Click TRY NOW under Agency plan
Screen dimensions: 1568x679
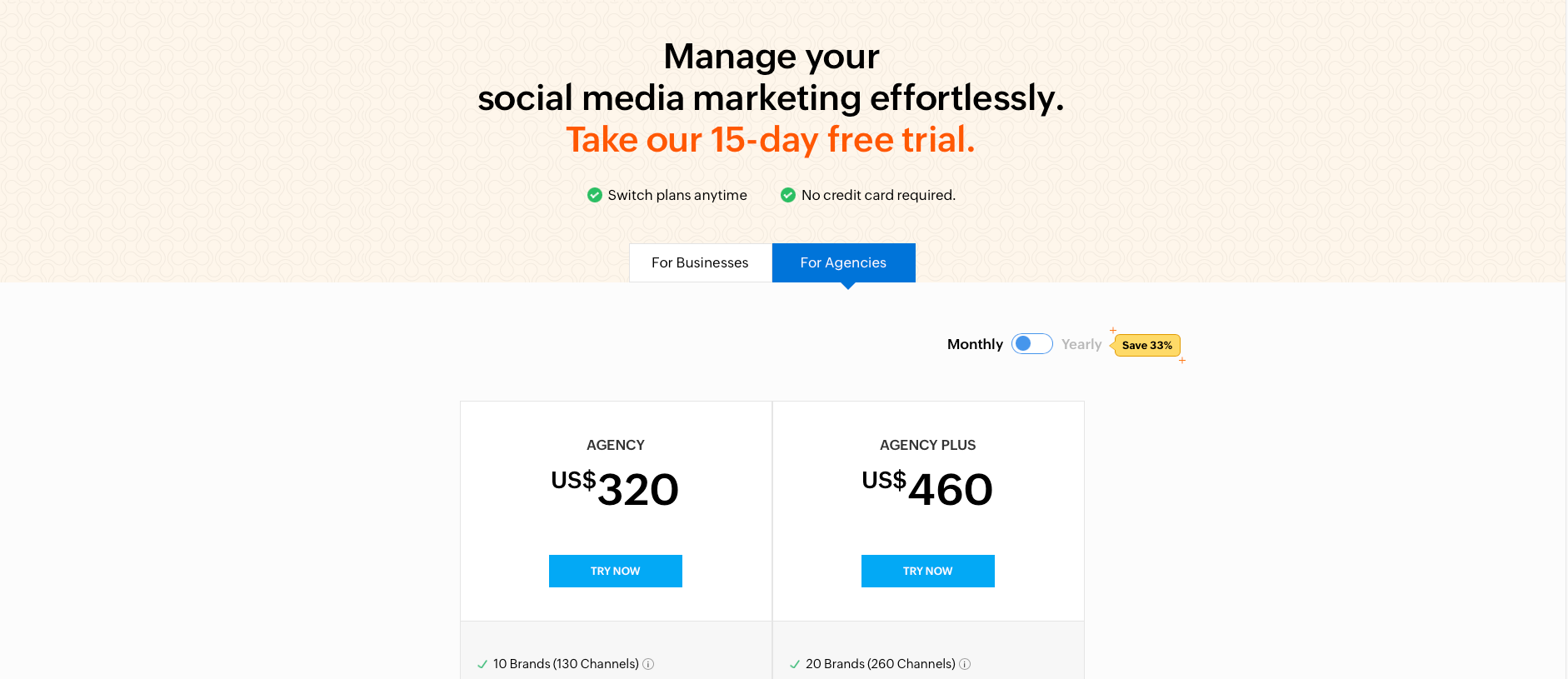click(616, 571)
